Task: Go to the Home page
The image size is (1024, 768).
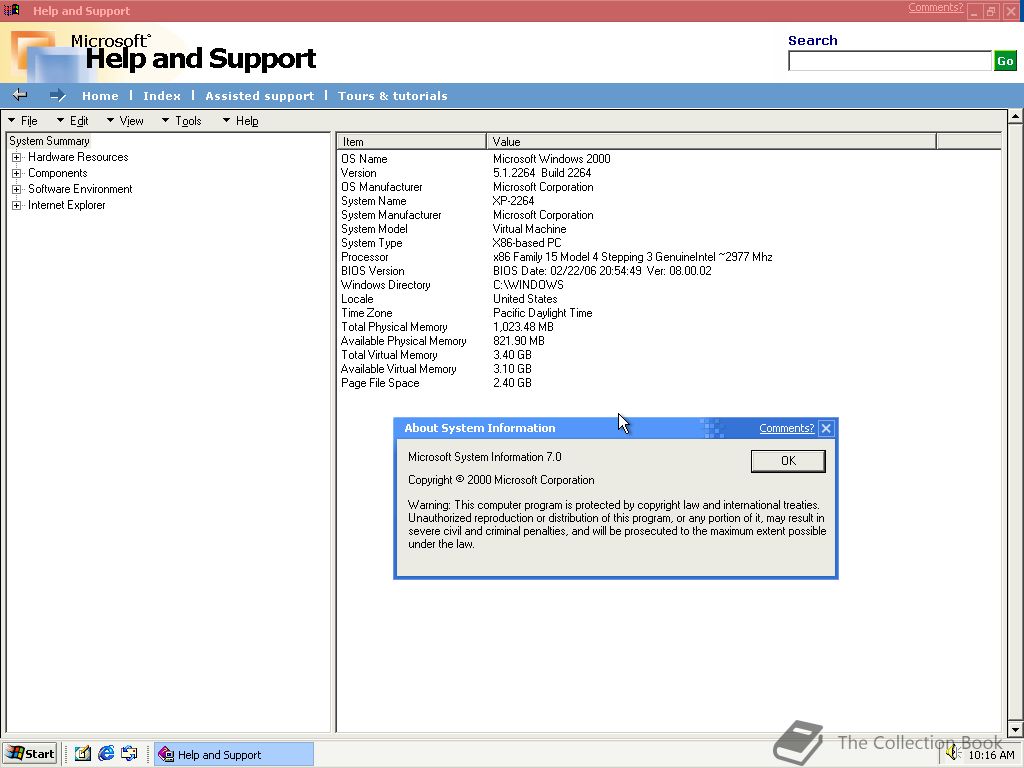Action: pos(100,96)
